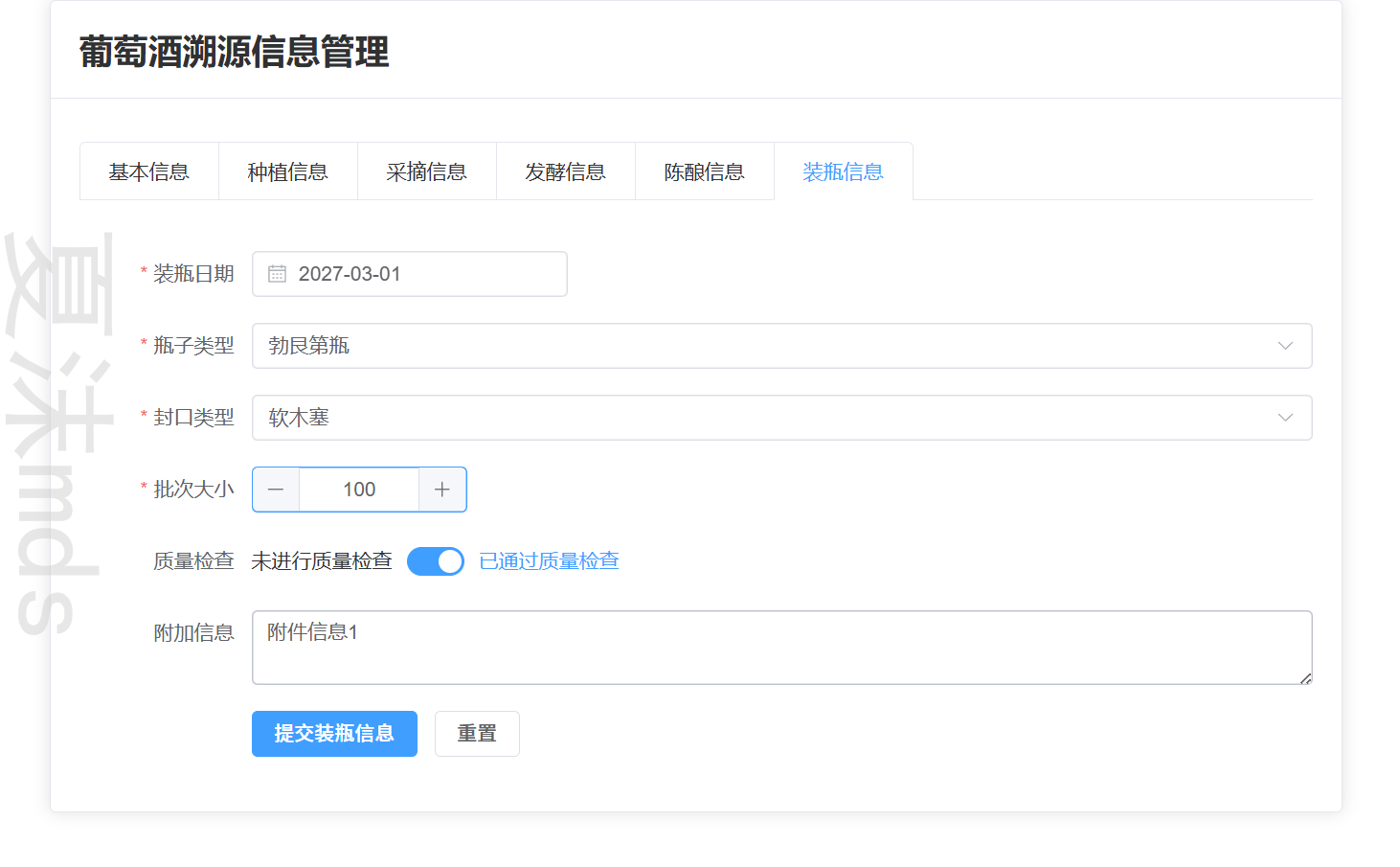The image size is (1400, 867).
Task: Click the textarea resize handle corner
Action: pos(1305,677)
